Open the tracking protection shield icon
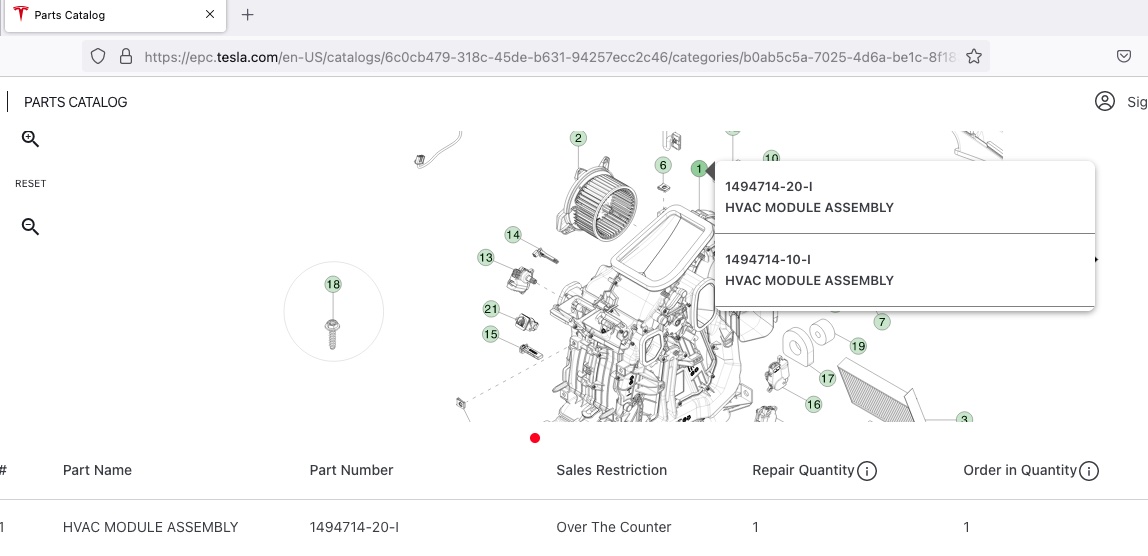1148x556 pixels. coord(98,56)
